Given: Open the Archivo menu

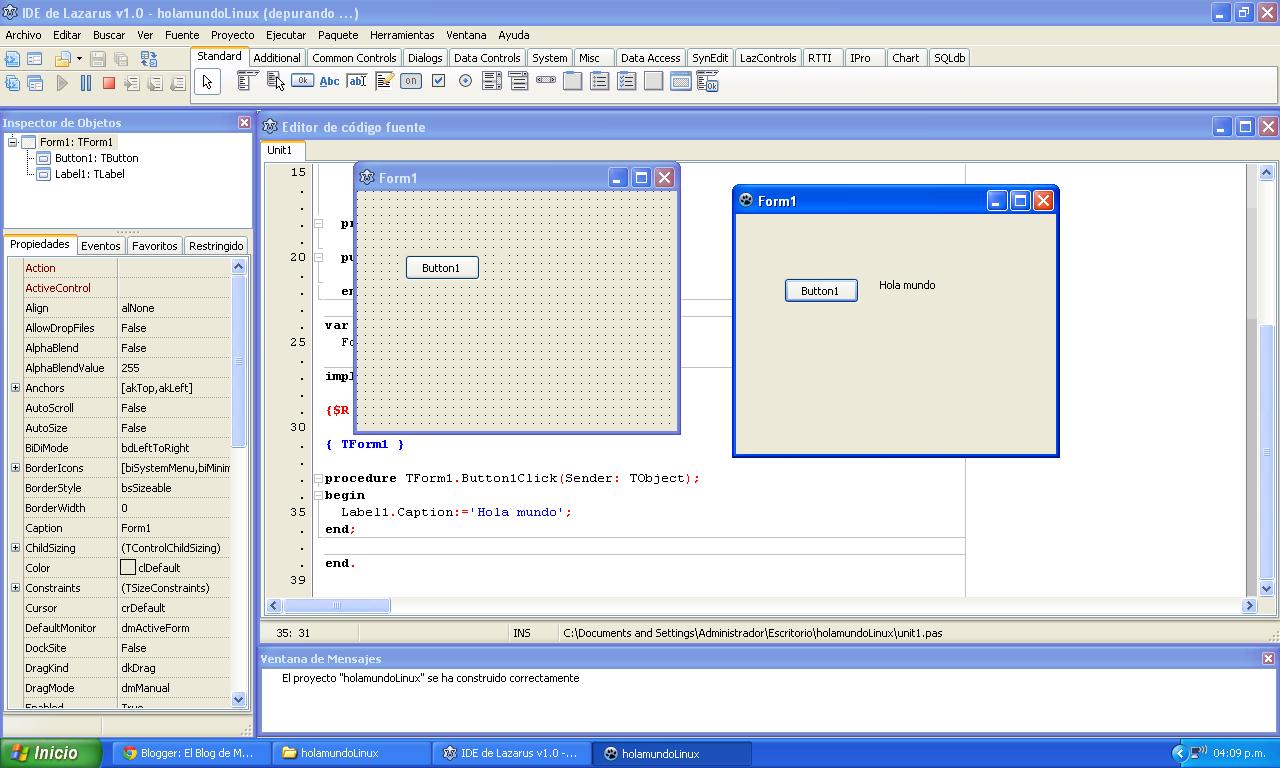Looking at the screenshot, I should click(23, 35).
